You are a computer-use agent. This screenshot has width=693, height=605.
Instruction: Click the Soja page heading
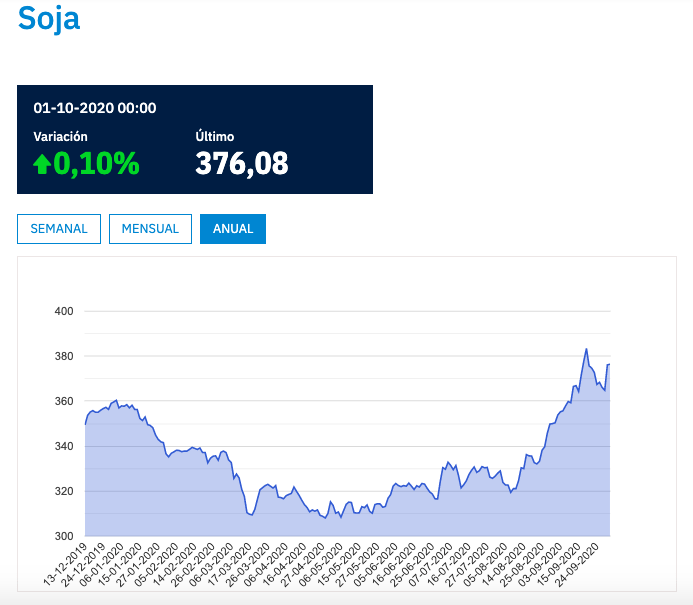(x=49, y=18)
